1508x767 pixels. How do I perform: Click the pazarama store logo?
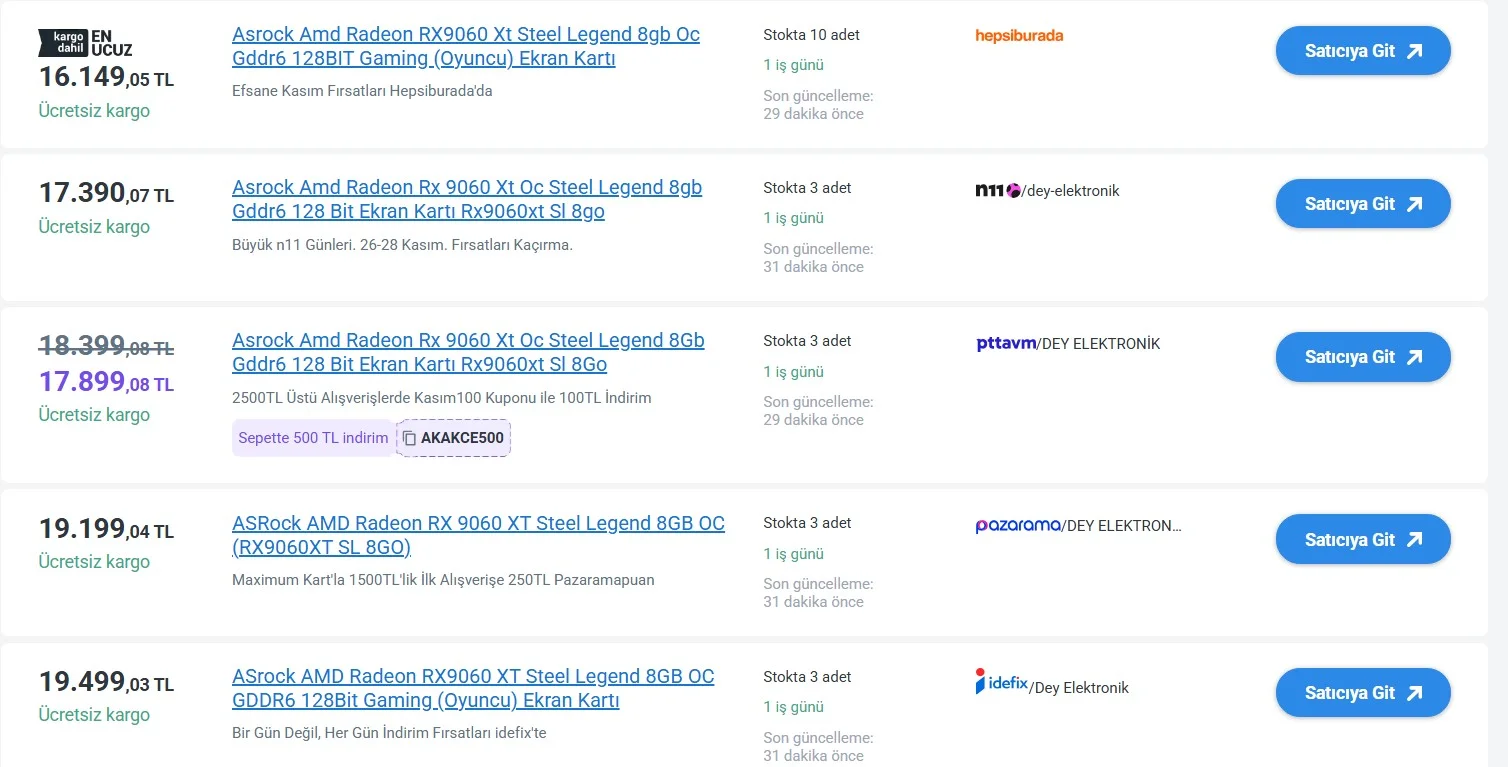pos(1018,526)
